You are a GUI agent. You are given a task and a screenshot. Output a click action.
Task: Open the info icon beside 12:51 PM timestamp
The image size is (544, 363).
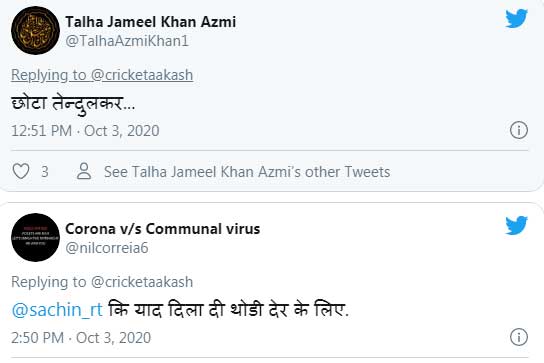tap(519, 130)
